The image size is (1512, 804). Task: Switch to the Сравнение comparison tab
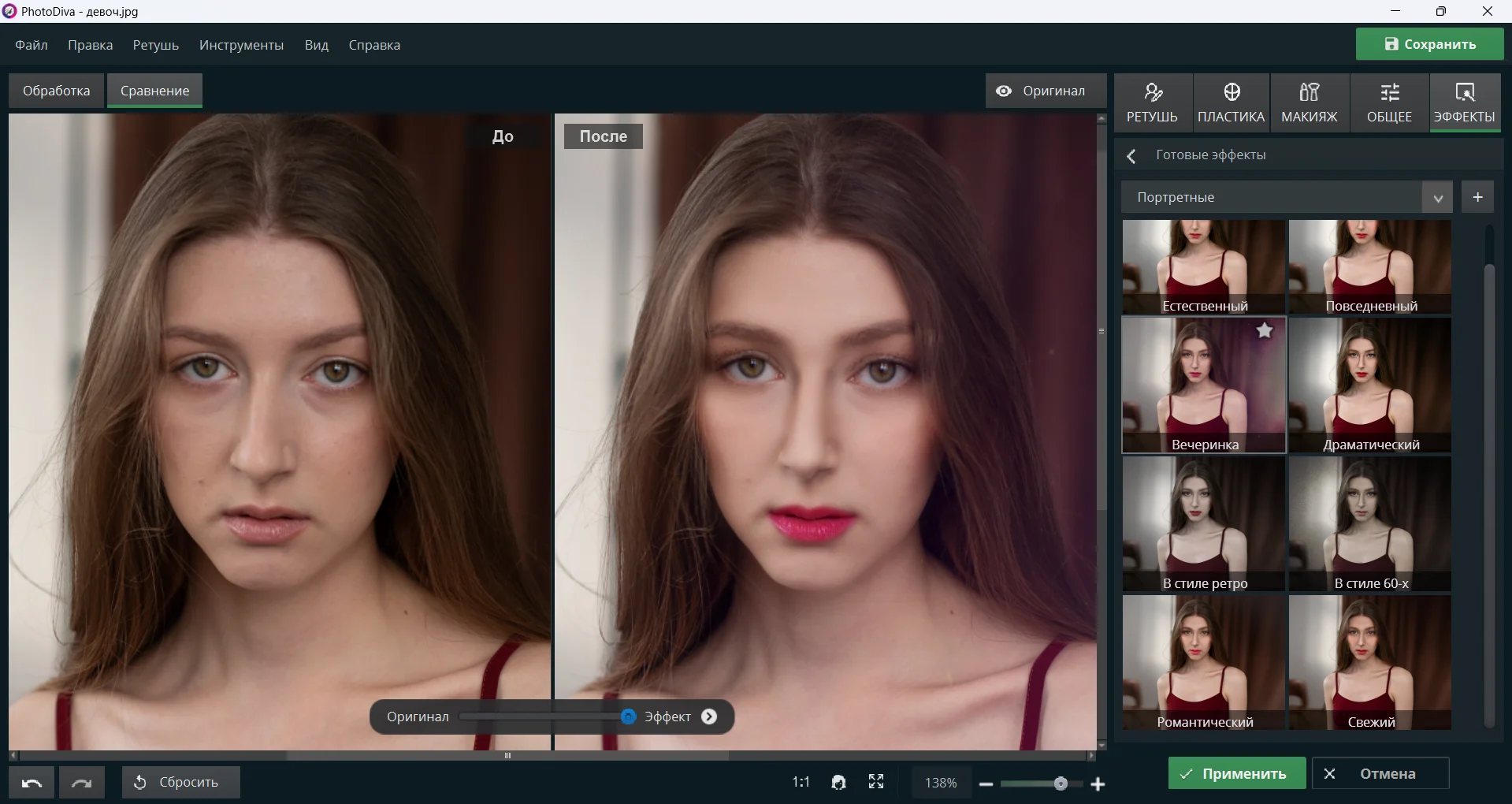tap(154, 91)
